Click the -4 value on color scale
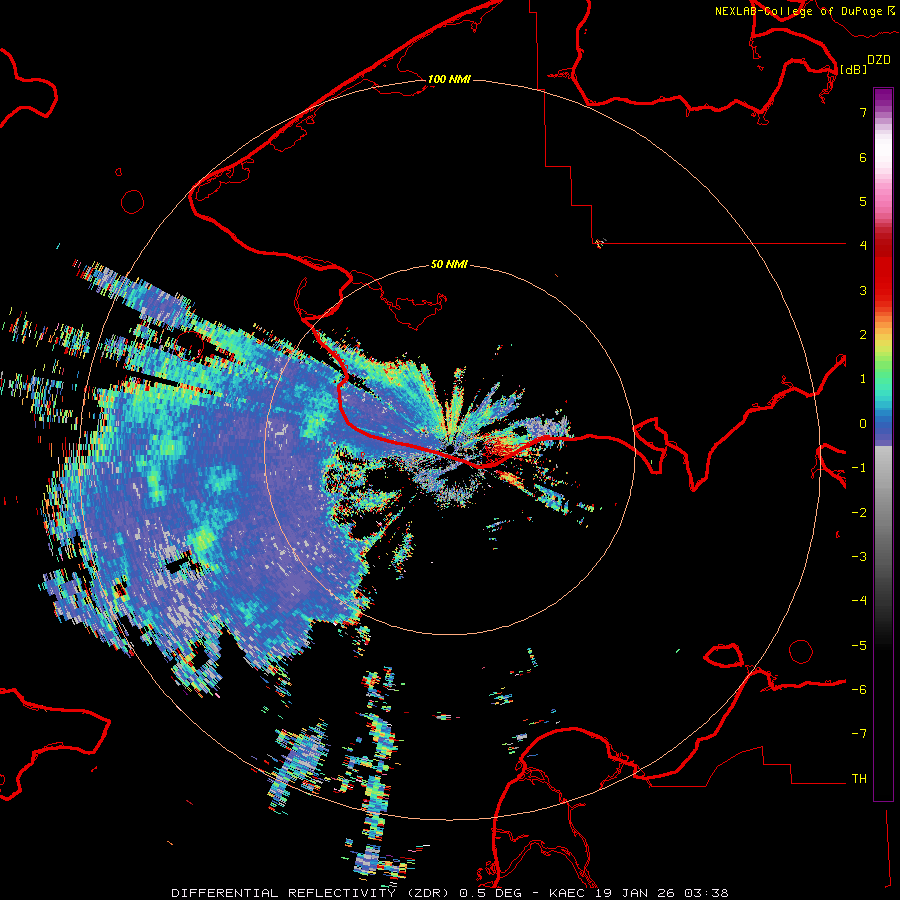 click(x=859, y=600)
